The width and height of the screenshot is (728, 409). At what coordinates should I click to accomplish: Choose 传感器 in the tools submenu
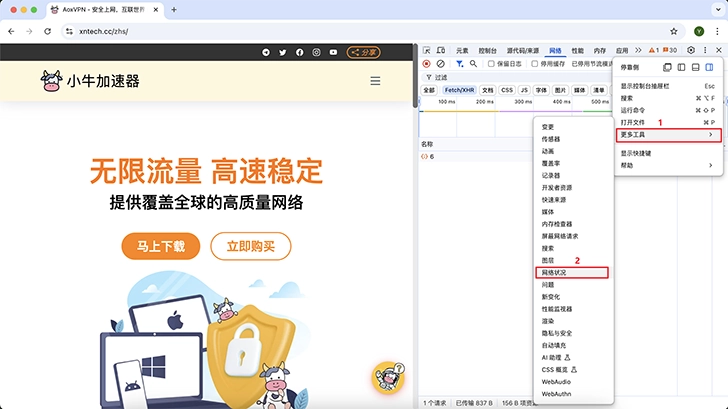pos(574,139)
